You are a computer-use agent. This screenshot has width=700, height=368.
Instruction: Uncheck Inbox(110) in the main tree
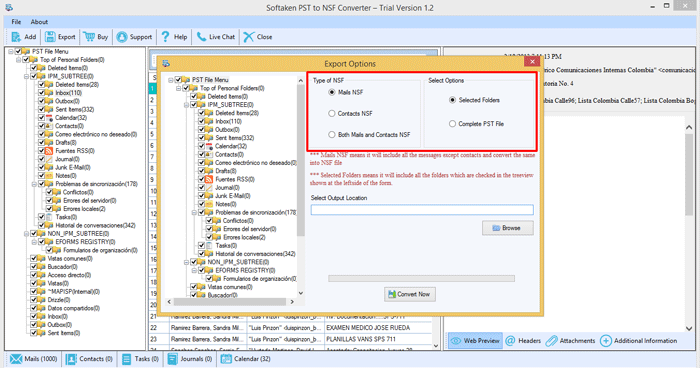42,93
